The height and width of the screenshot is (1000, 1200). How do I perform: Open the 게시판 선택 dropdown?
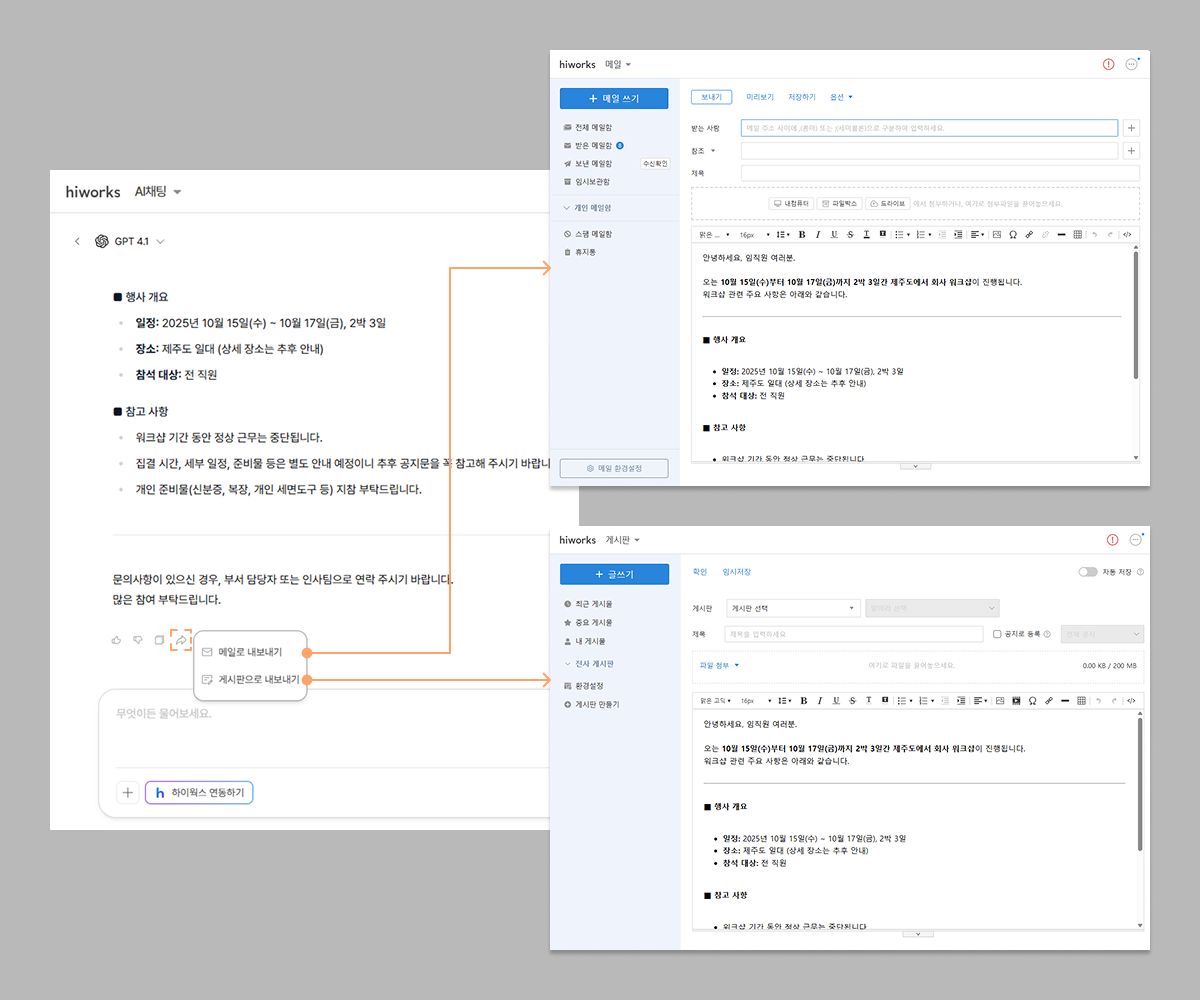pyautogui.click(x=792, y=608)
